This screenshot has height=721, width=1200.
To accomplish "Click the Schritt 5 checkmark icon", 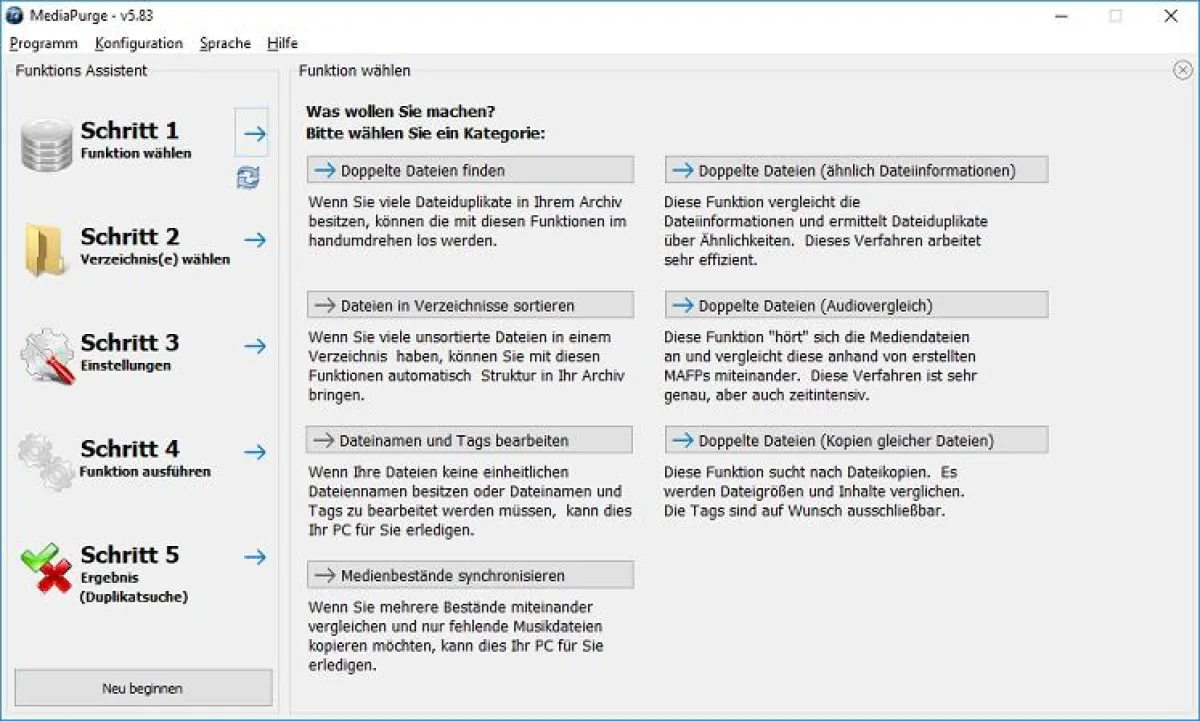I will point(44,567).
